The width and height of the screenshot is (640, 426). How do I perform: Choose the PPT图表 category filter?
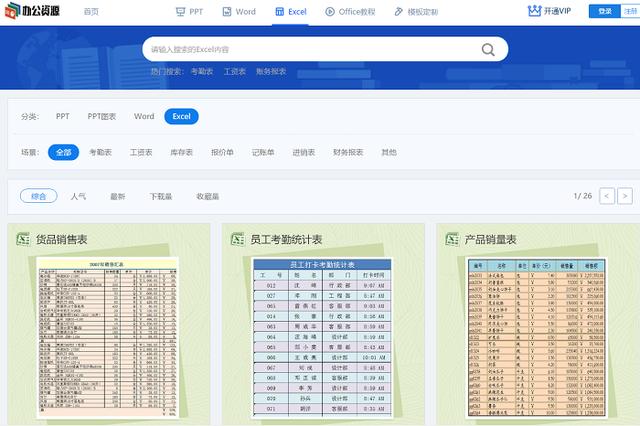click(102, 116)
